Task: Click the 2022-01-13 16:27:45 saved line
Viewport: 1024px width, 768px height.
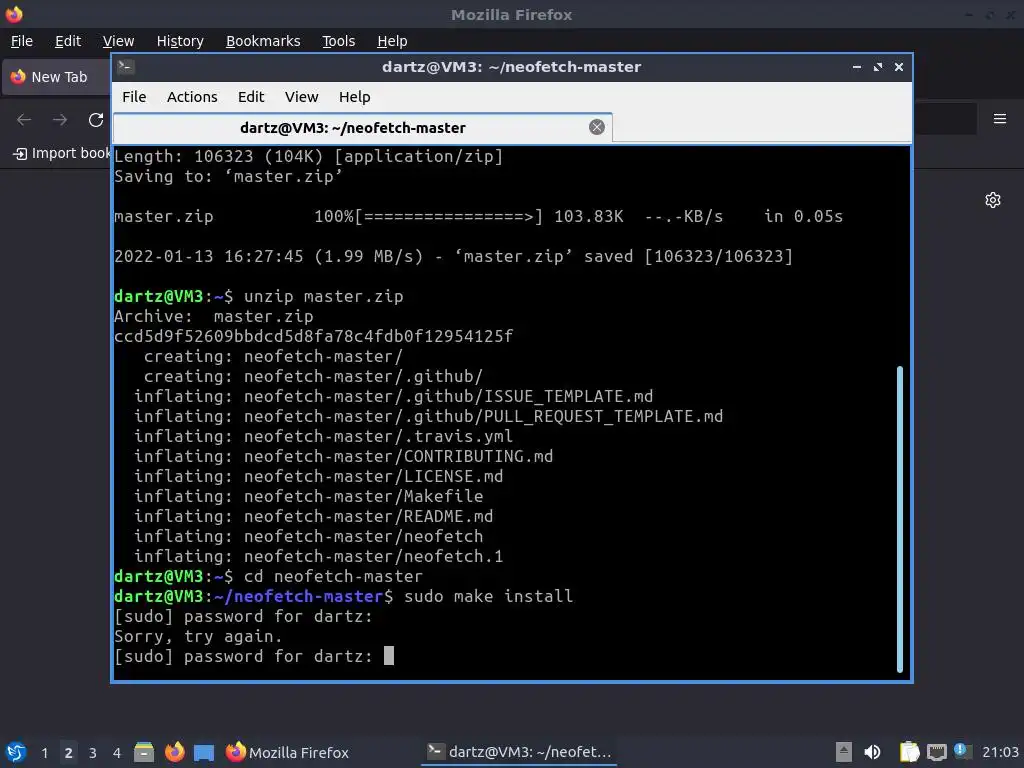Action: (x=454, y=257)
